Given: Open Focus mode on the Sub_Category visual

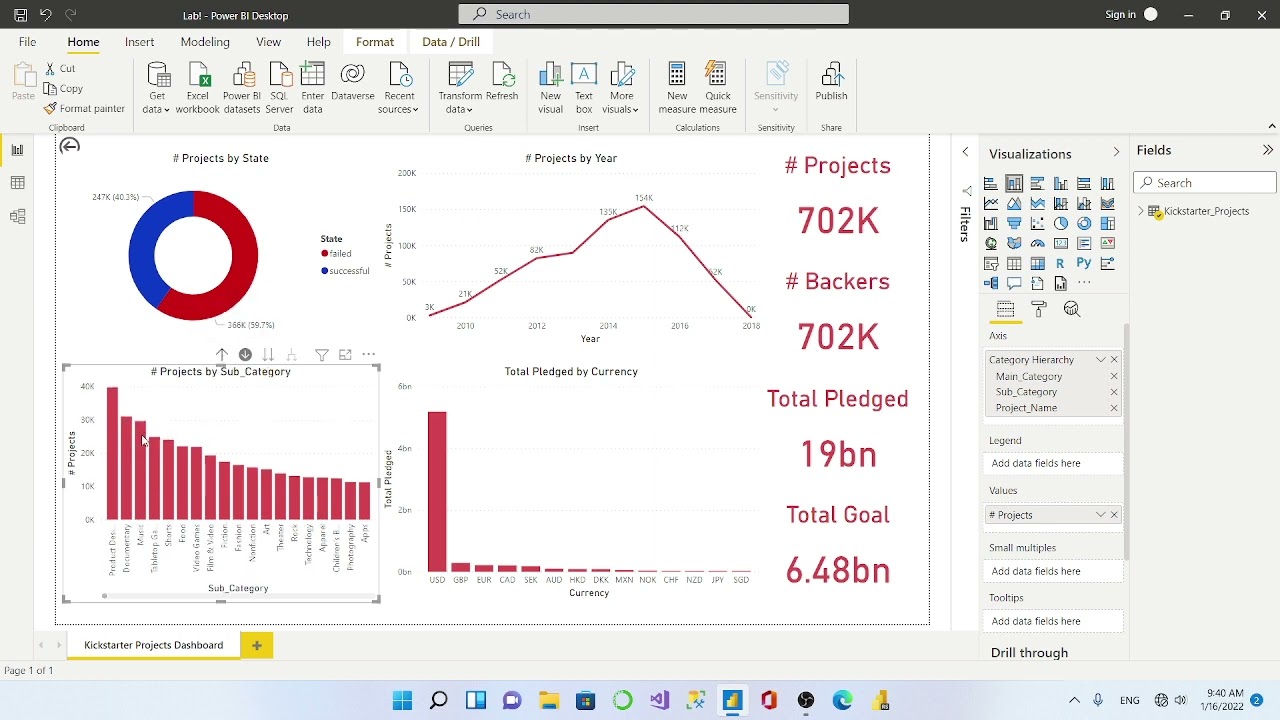Looking at the screenshot, I should pyautogui.click(x=345, y=355).
